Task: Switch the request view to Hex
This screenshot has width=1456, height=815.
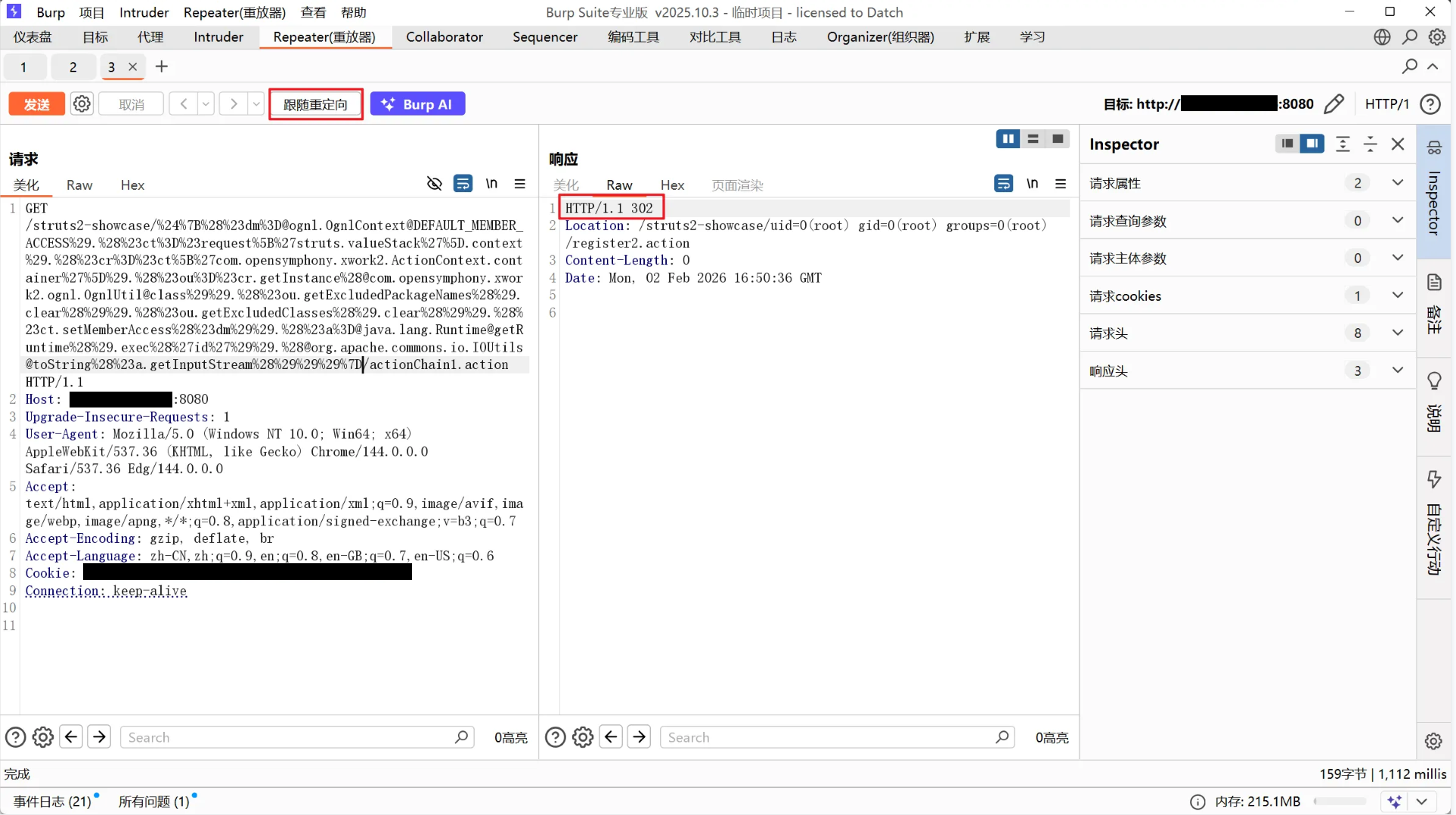Action: pyautogui.click(x=132, y=185)
